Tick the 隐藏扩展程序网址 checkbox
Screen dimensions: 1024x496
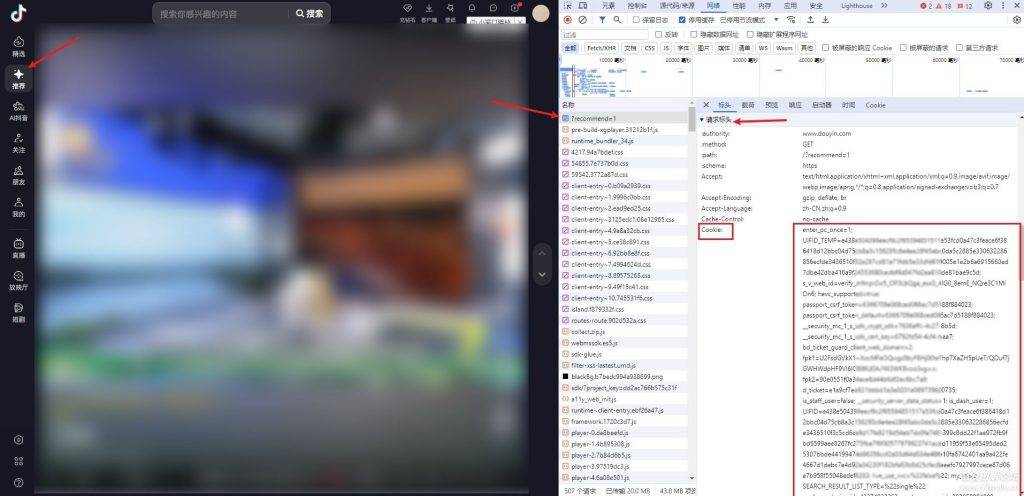click(750, 34)
